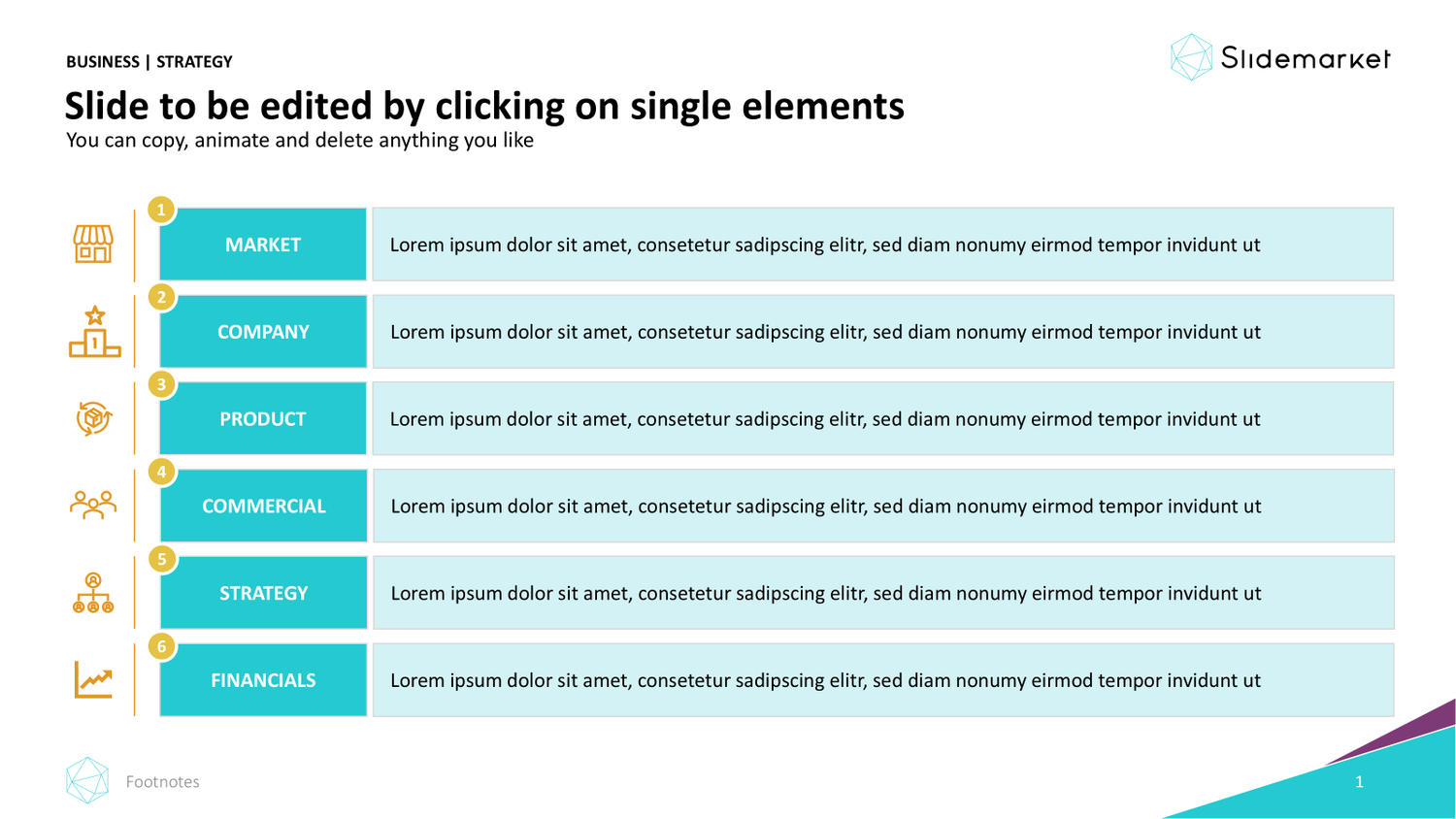The width and height of the screenshot is (1456, 819).
Task: Select the BUSINESS | STRATEGY header label
Action: coord(149,62)
